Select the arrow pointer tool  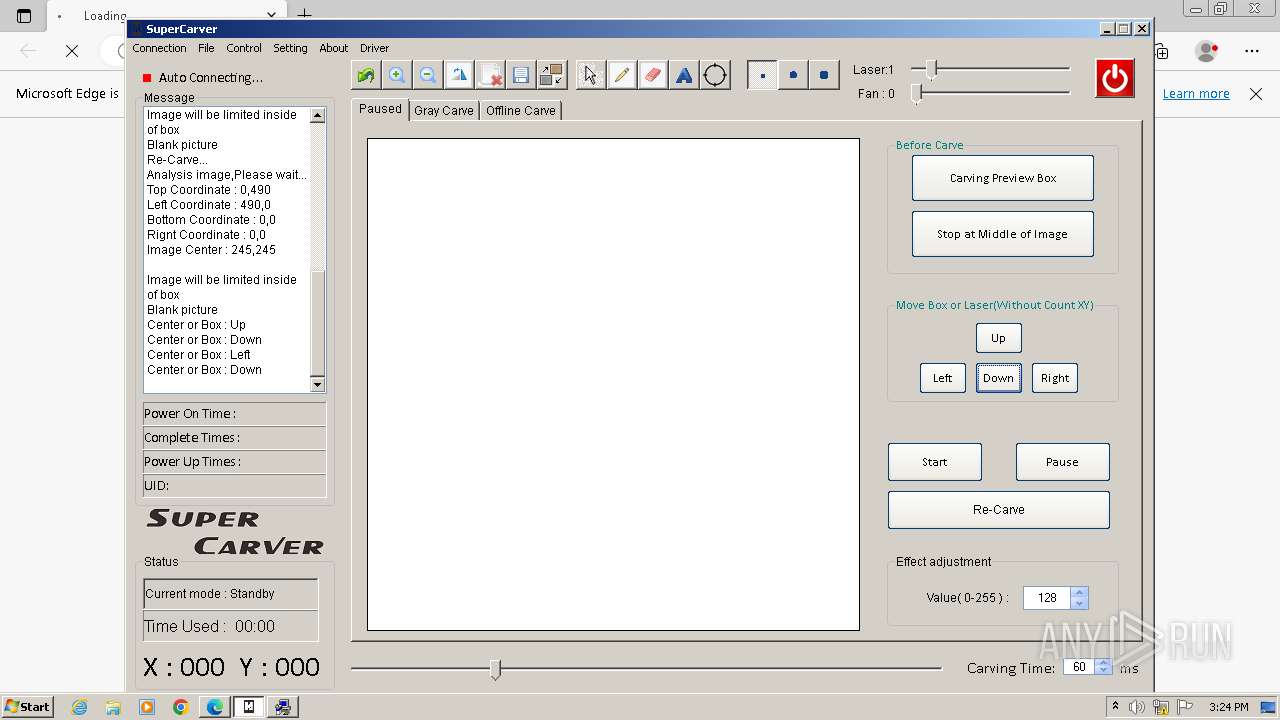(590, 75)
